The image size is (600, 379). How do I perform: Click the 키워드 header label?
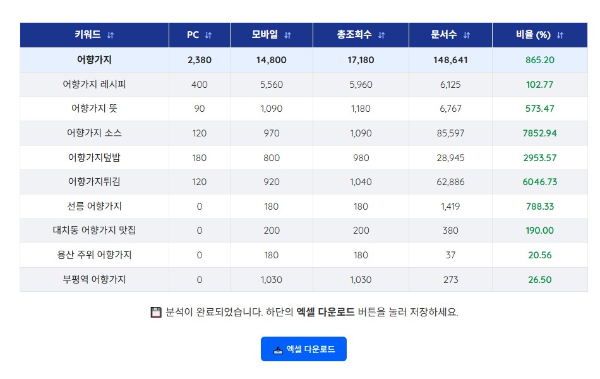[88, 35]
